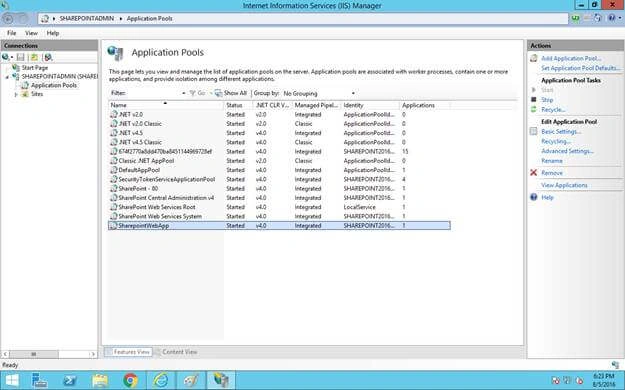Click the Rename action link
This screenshot has height=390, width=625.
552,161
